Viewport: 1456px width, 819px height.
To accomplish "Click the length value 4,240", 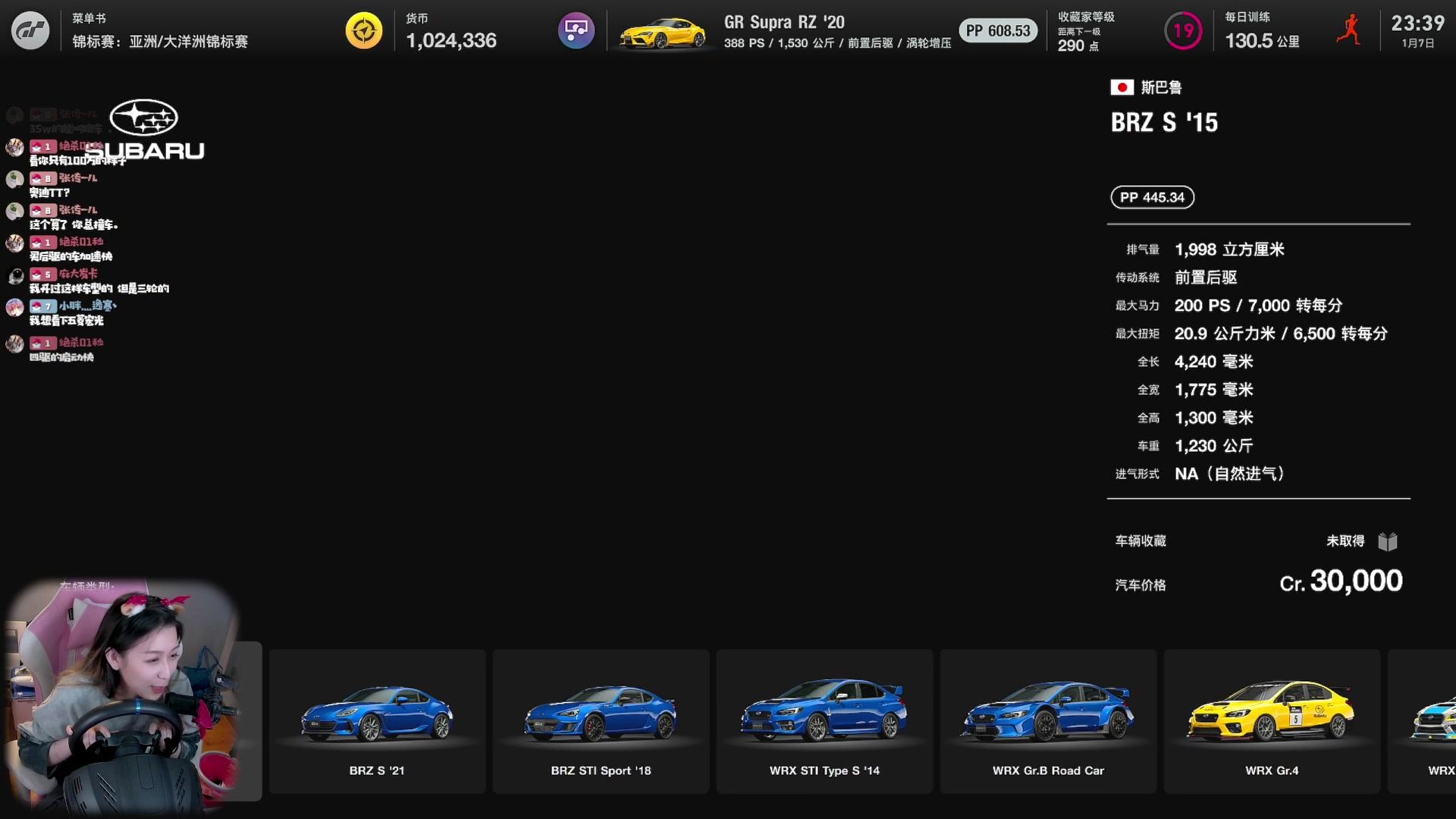I will click(1213, 362).
